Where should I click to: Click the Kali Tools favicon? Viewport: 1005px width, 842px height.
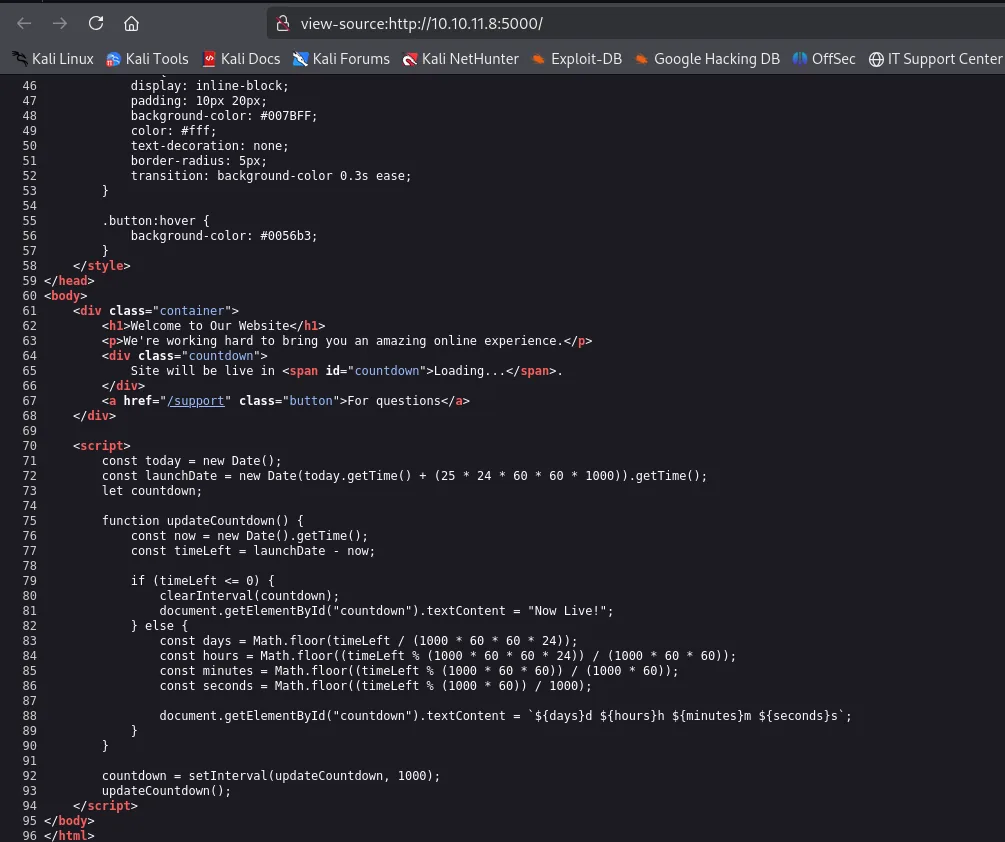click(113, 59)
